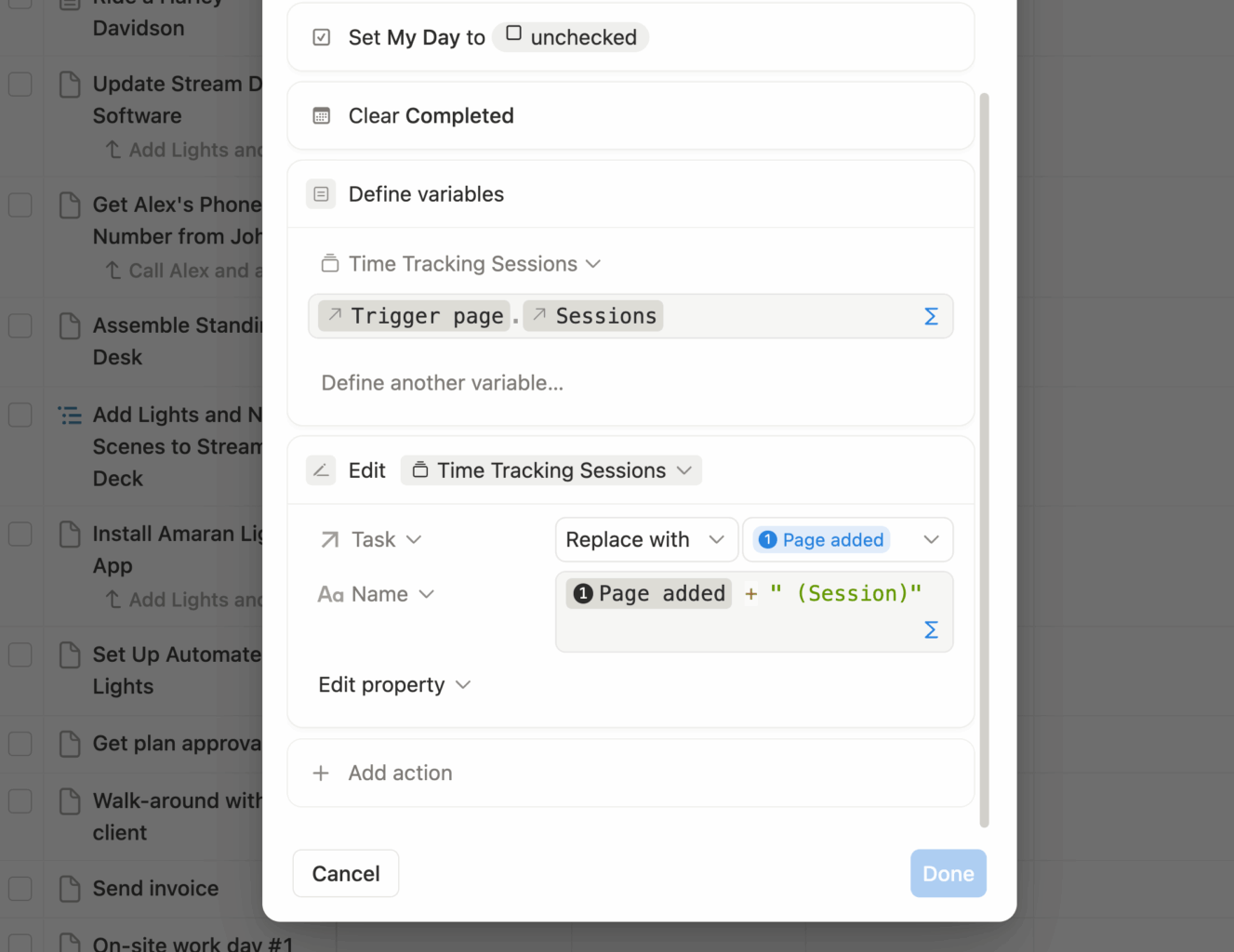Open the Time Tracking Sessions chevron in Edit action
The image size is (1234, 952).
pyautogui.click(x=684, y=470)
